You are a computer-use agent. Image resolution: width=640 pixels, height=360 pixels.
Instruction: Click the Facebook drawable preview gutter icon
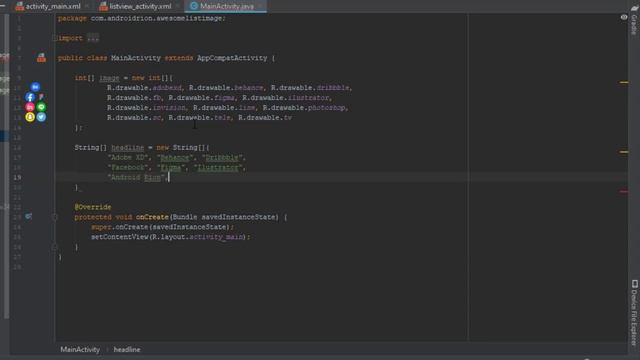click(30, 97)
